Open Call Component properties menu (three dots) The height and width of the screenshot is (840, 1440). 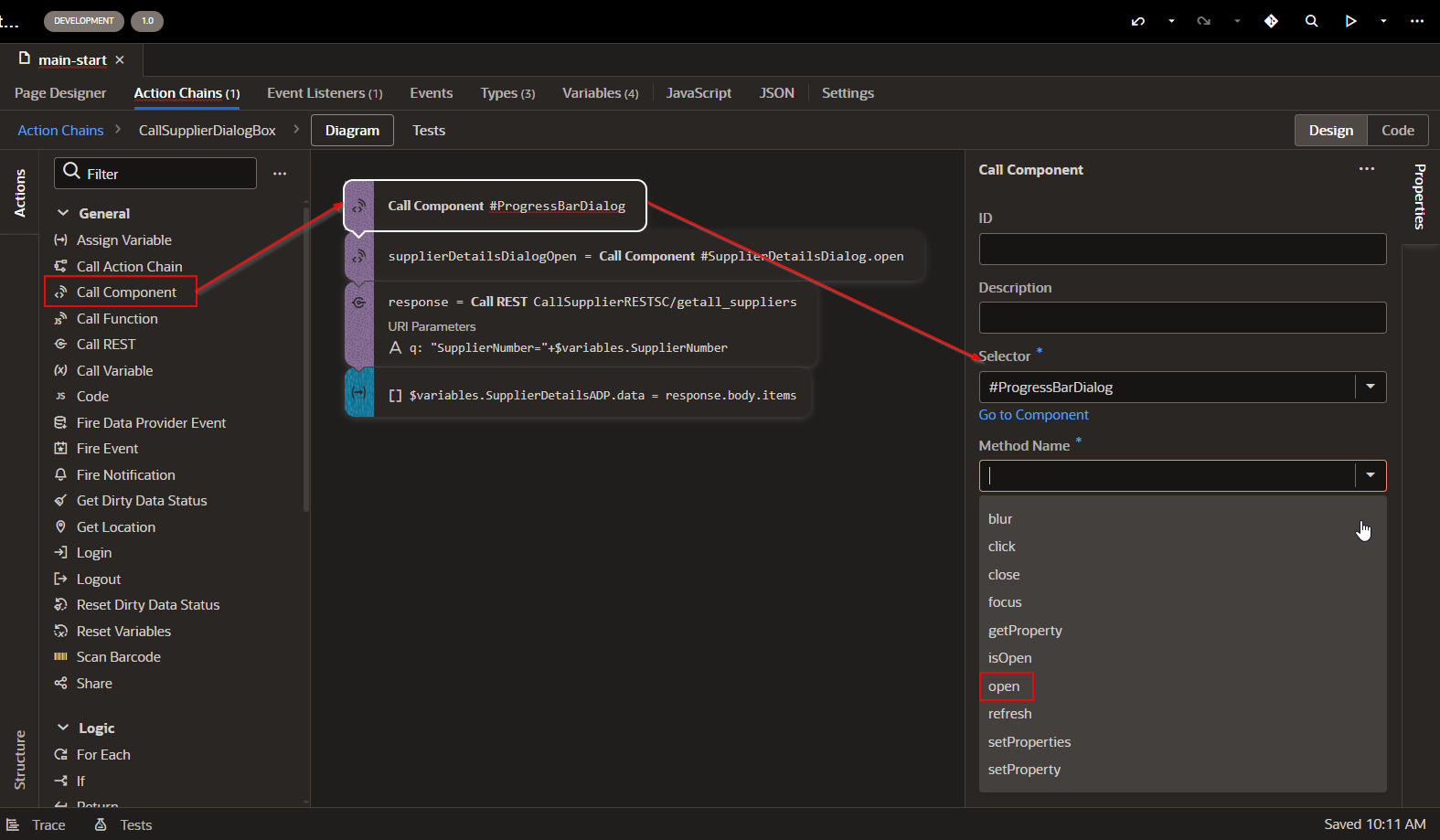(x=1366, y=169)
